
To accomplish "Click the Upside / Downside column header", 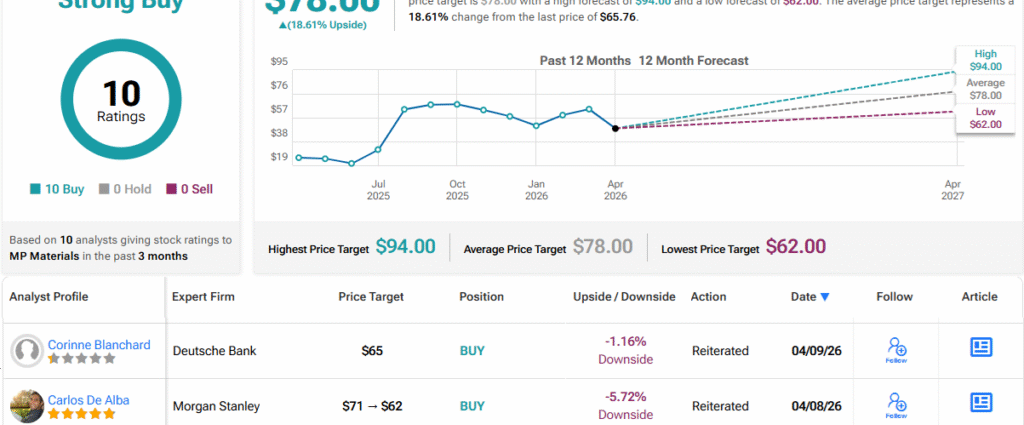I will pyautogui.click(x=624, y=297).
